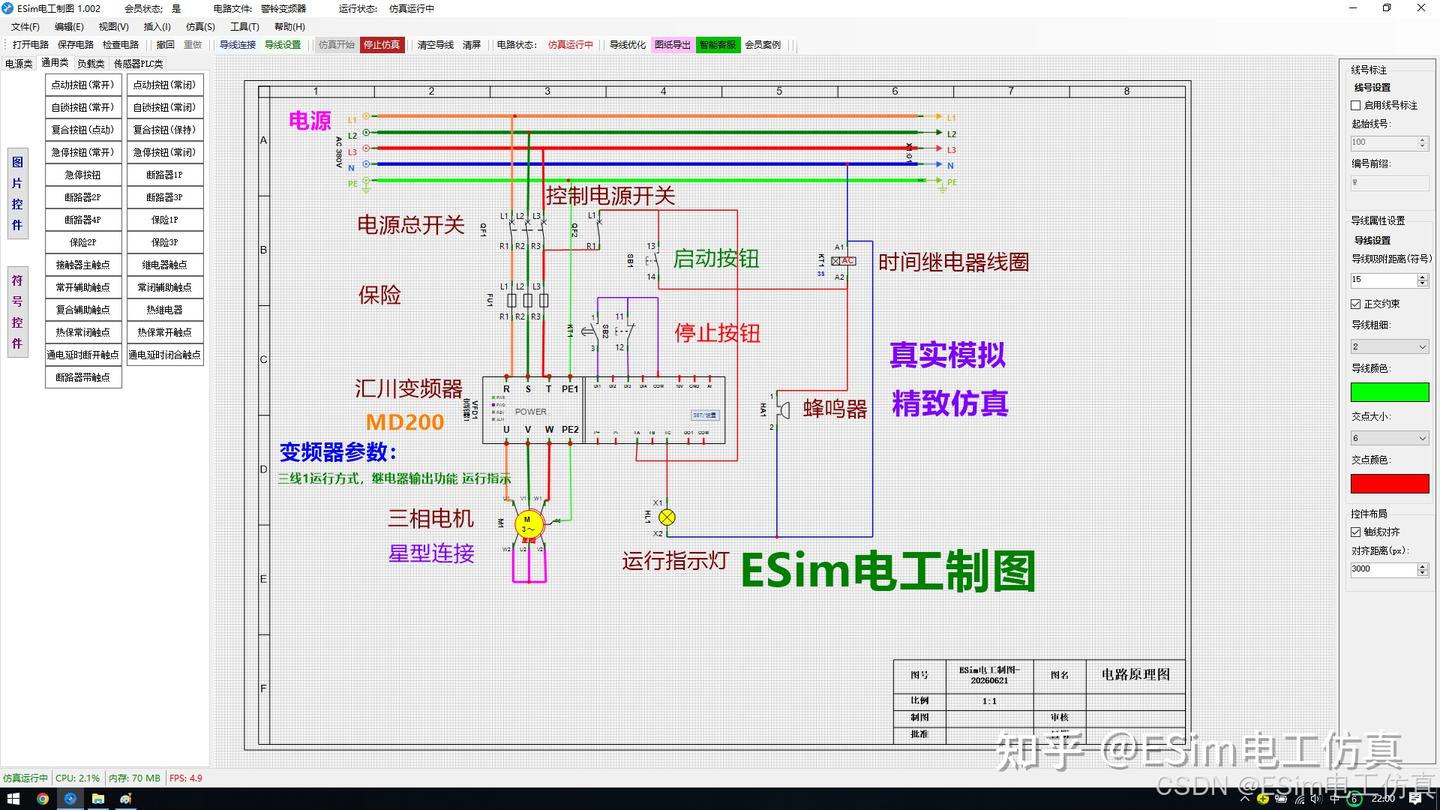Pick 通电延时闭合触点 component
1440x810 pixels.
coord(165,354)
